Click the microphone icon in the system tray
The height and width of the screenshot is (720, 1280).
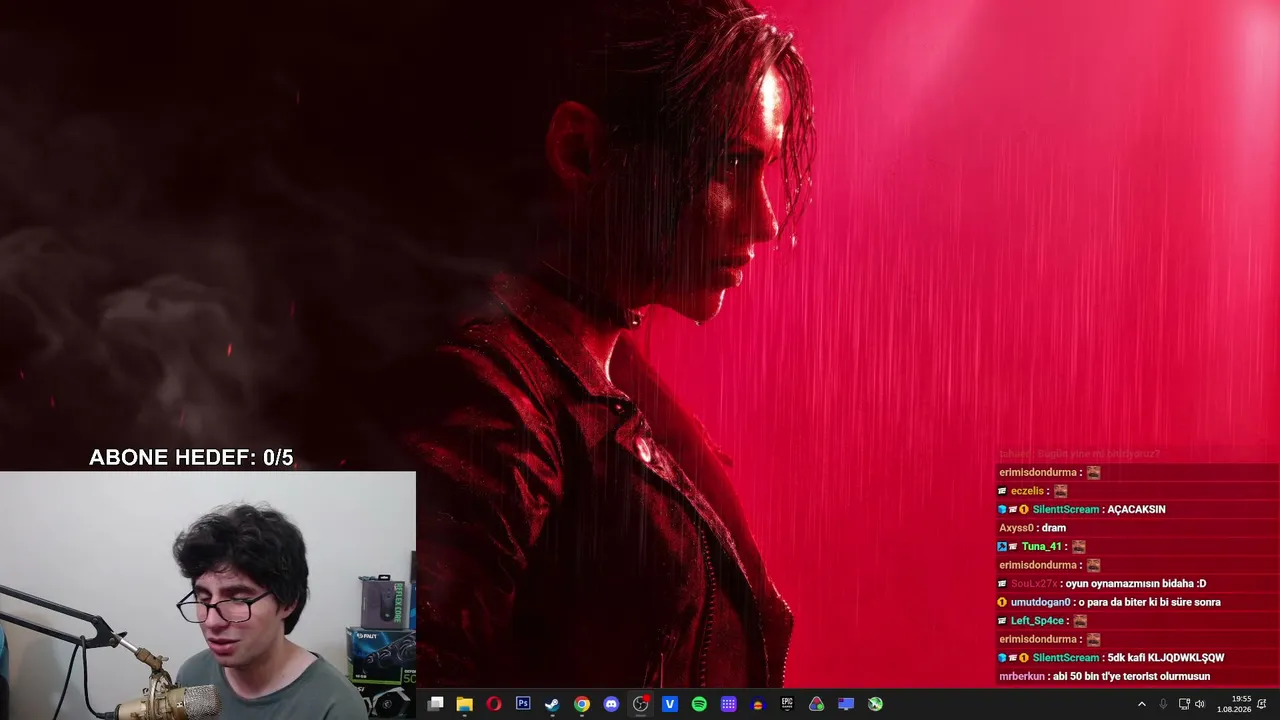tap(1163, 704)
